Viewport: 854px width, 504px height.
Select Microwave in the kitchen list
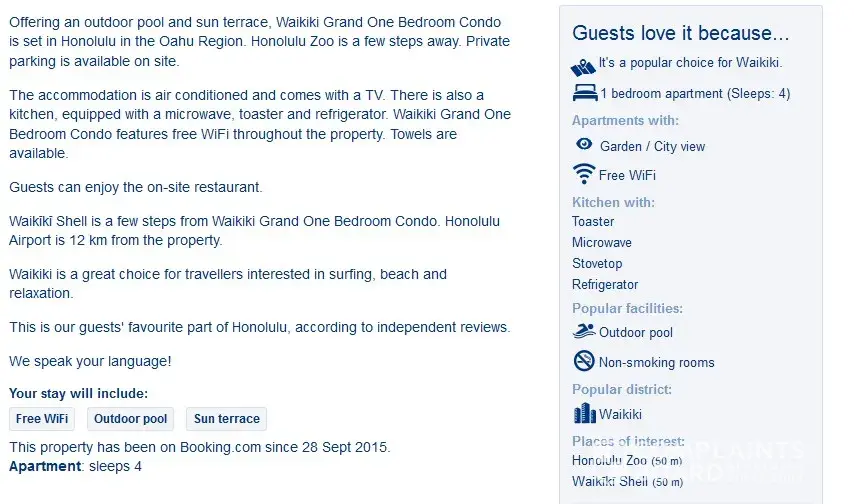pyautogui.click(x=602, y=243)
